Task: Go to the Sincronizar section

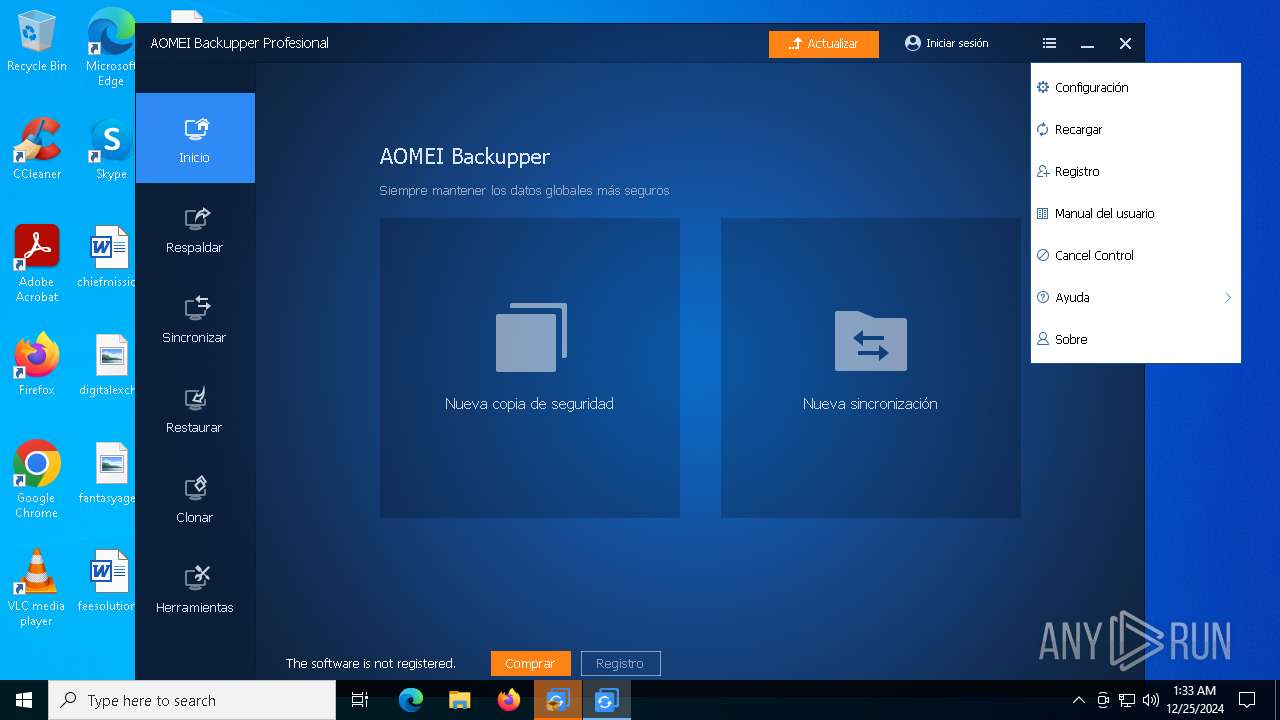Action: point(195,318)
